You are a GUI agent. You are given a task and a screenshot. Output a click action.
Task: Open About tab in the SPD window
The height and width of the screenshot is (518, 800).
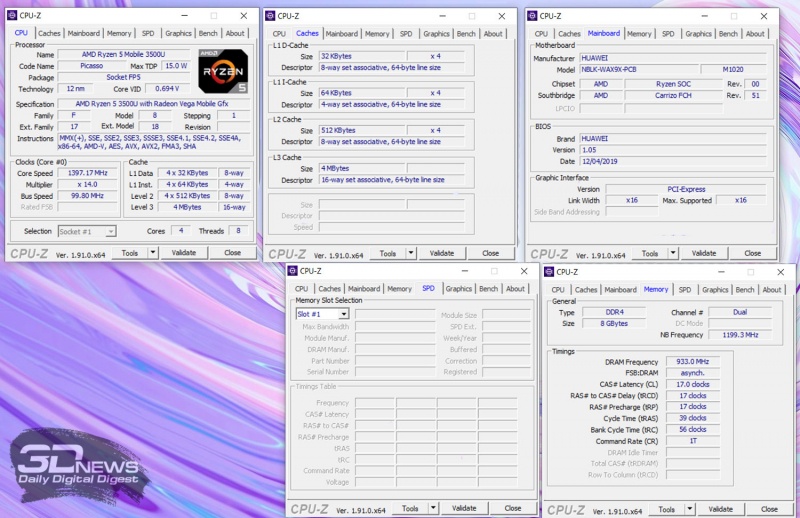[515, 289]
